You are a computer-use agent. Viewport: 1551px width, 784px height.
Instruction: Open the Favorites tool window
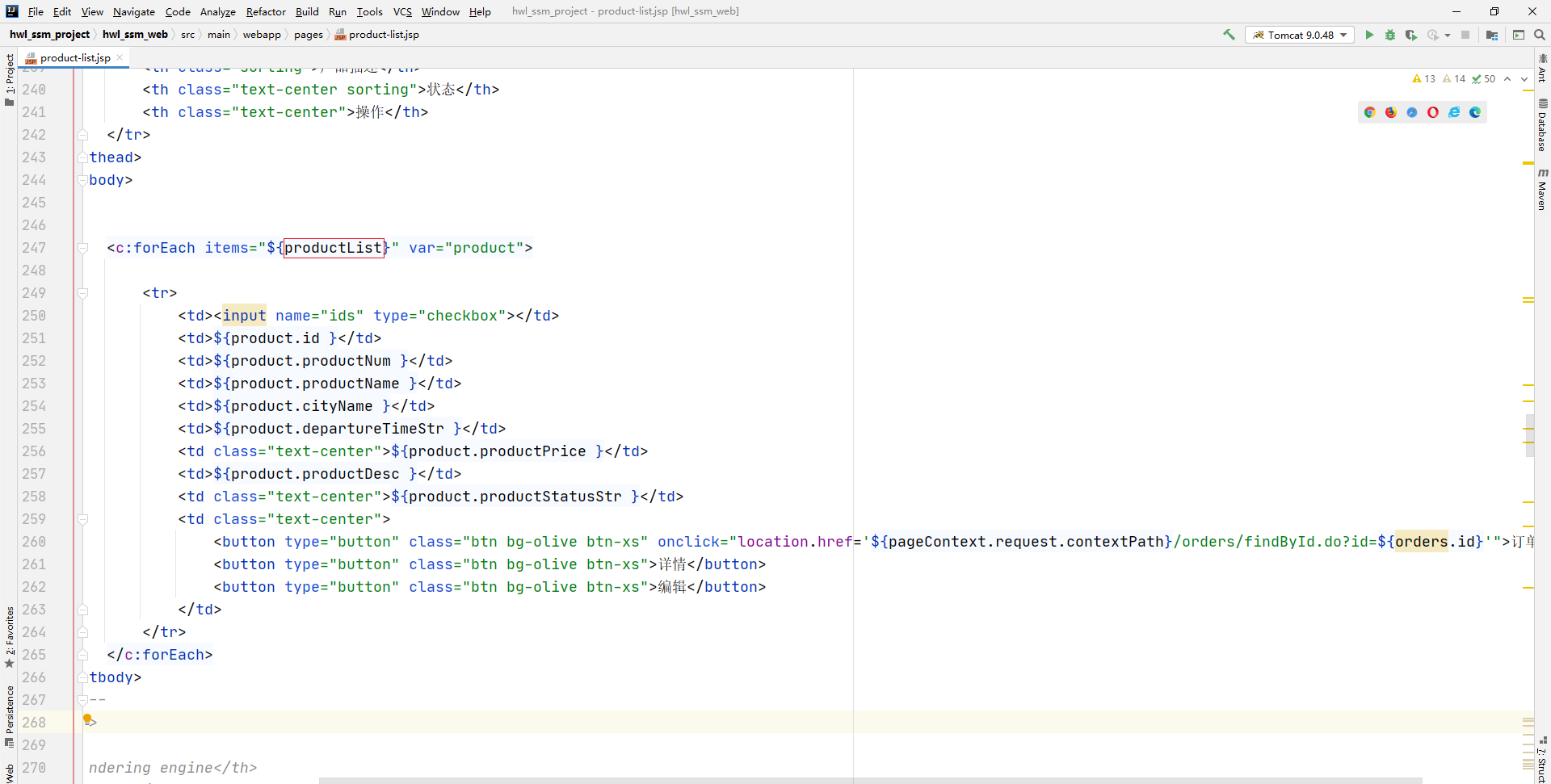[x=9, y=638]
